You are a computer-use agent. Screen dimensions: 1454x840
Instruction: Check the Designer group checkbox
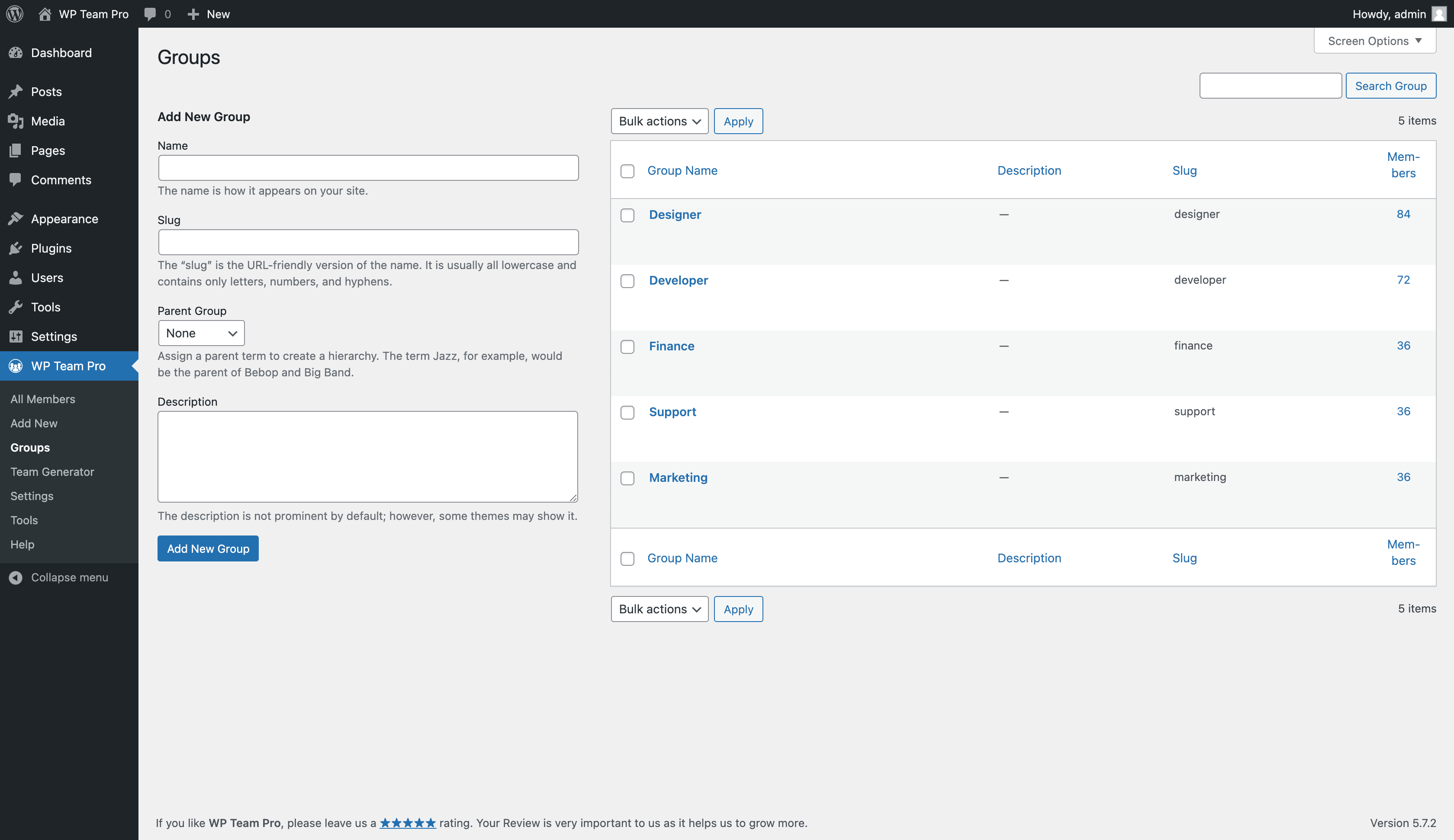[x=627, y=215]
